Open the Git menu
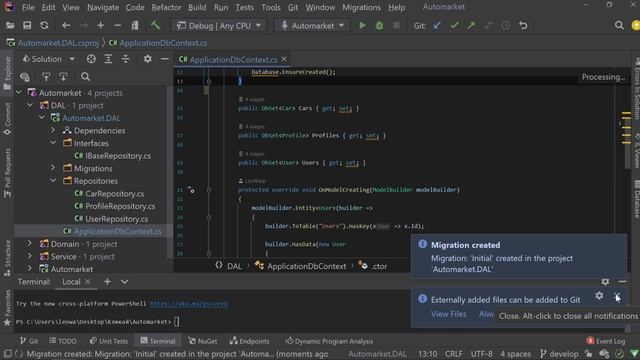Viewport: 640px width, 360px height. (x=293, y=7)
